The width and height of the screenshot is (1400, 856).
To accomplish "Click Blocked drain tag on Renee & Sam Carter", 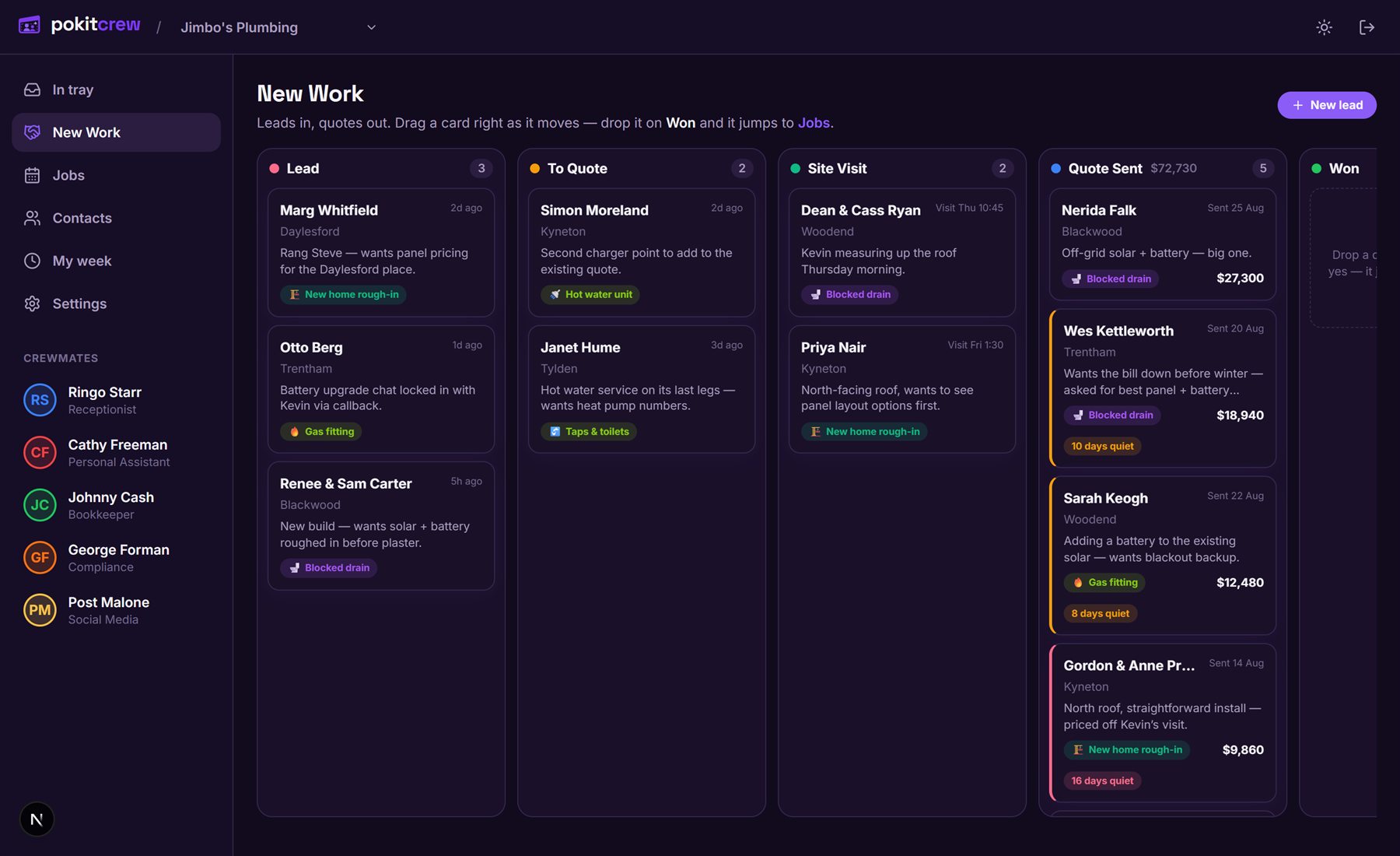I will tap(328, 567).
